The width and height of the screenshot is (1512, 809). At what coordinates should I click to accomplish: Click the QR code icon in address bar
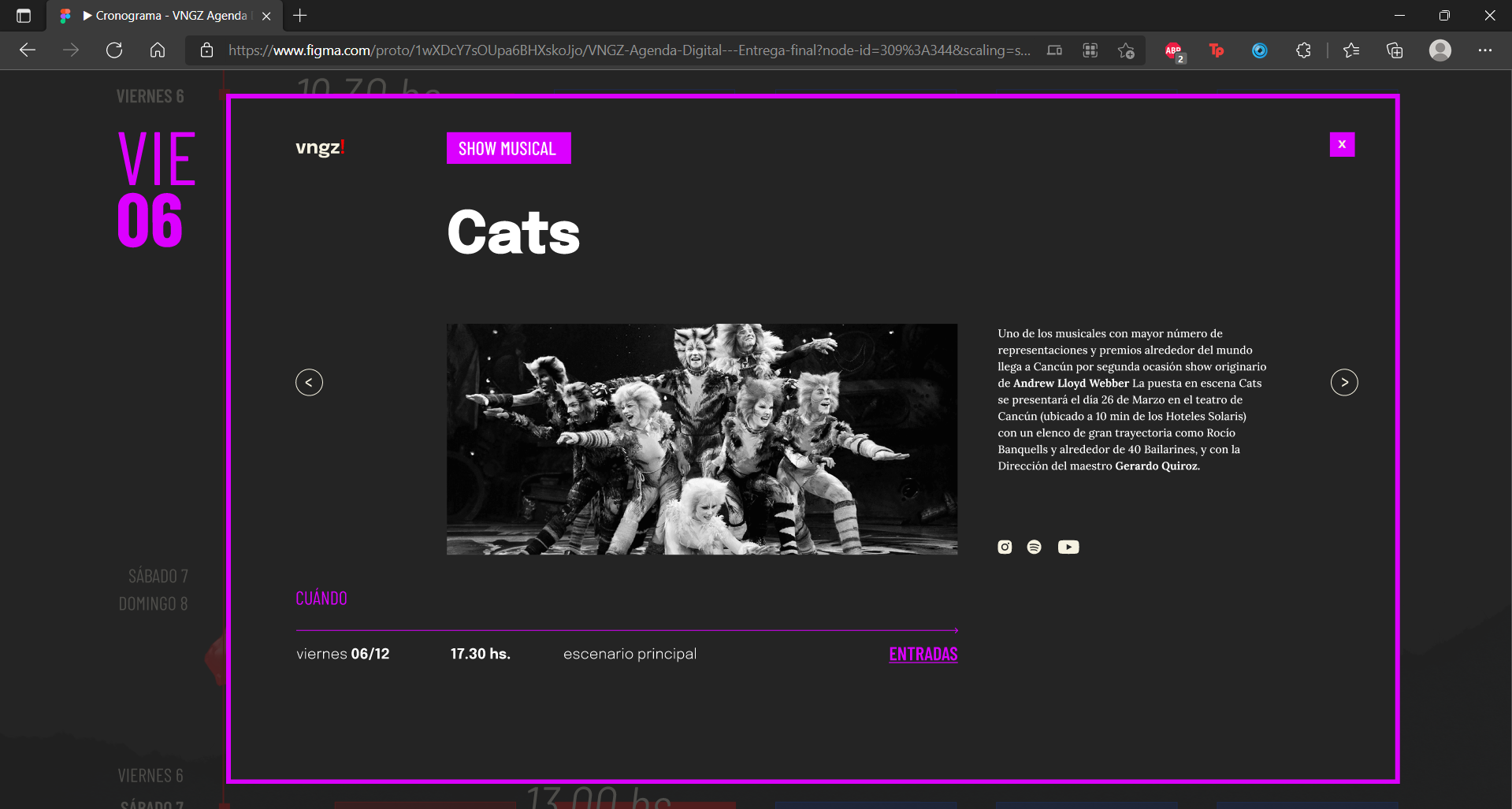1090,50
